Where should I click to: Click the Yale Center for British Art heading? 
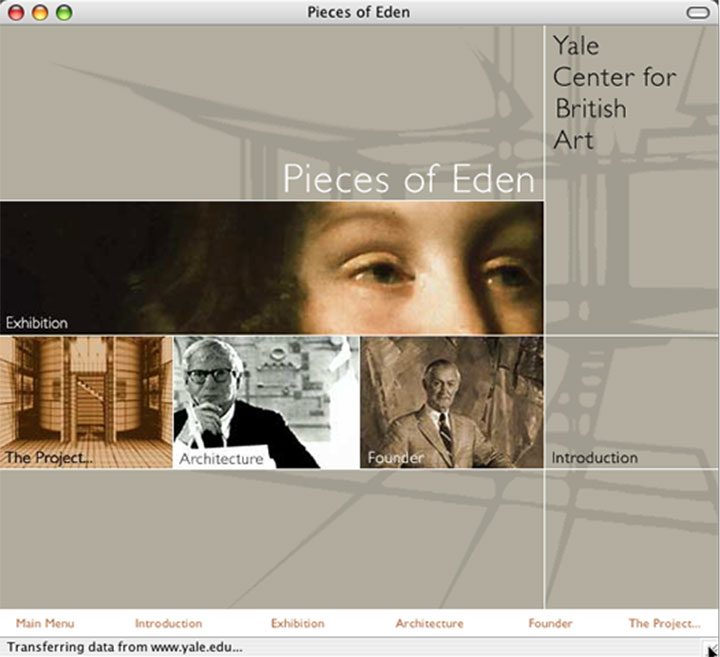click(x=614, y=93)
